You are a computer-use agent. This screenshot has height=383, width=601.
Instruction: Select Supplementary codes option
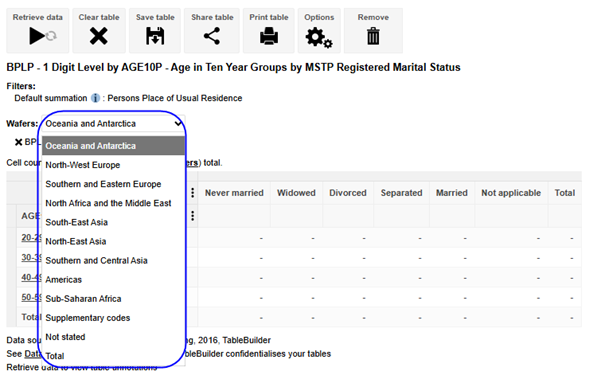click(113, 318)
